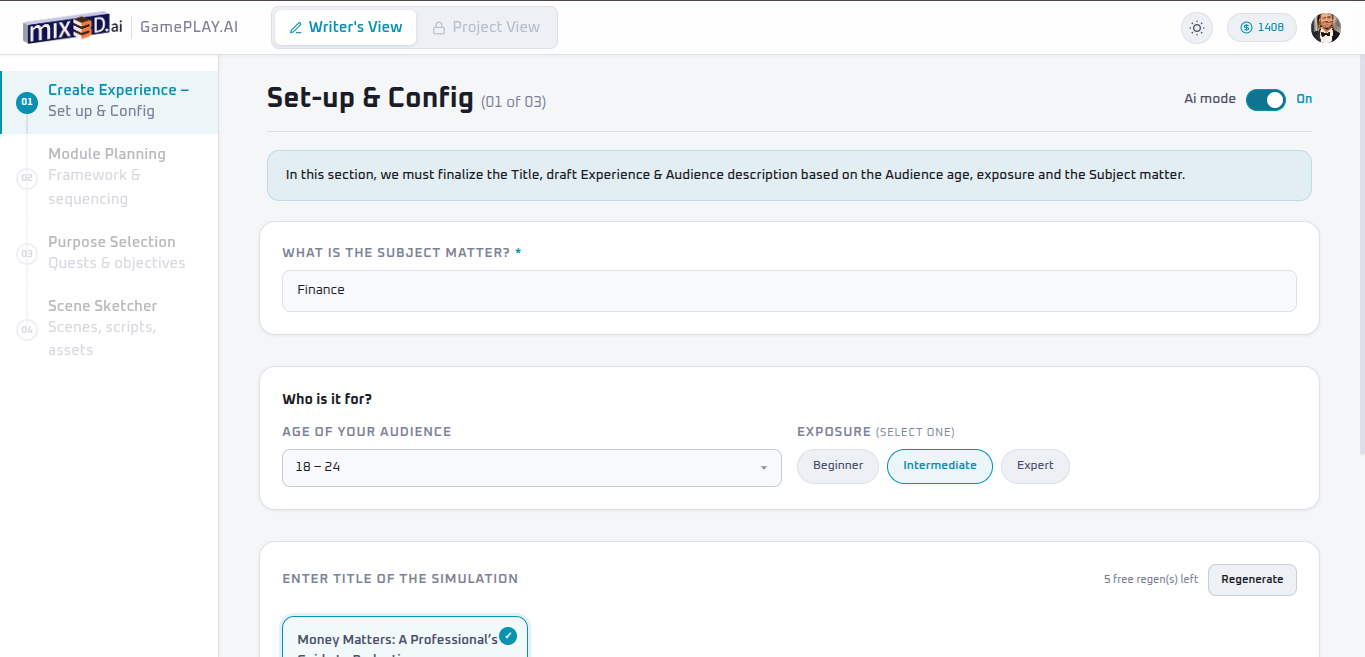Select the Beginner exposure option
Screen dimensions: 1365x657
837,466
